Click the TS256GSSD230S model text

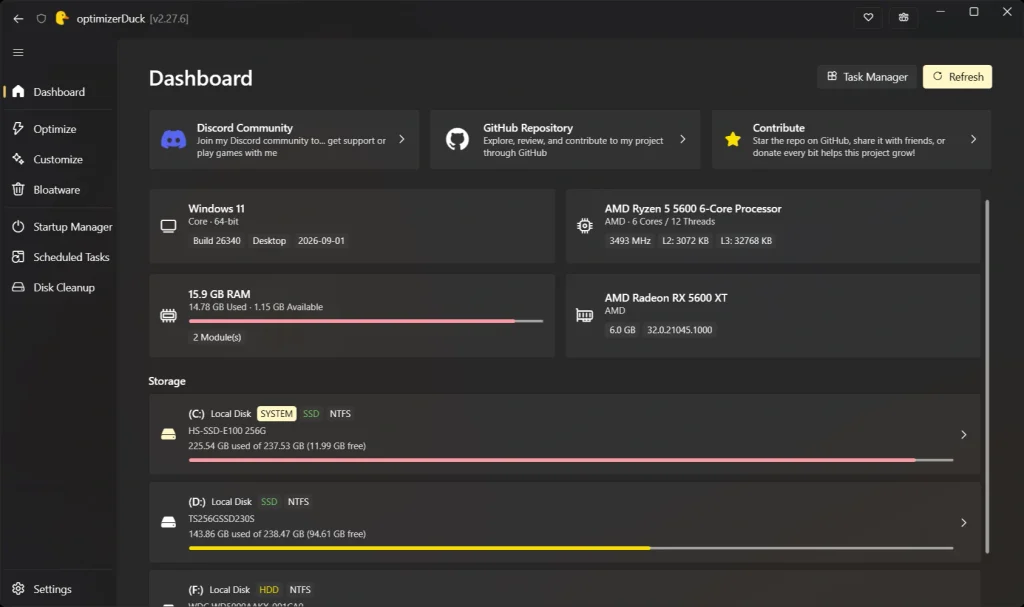pos(221,519)
